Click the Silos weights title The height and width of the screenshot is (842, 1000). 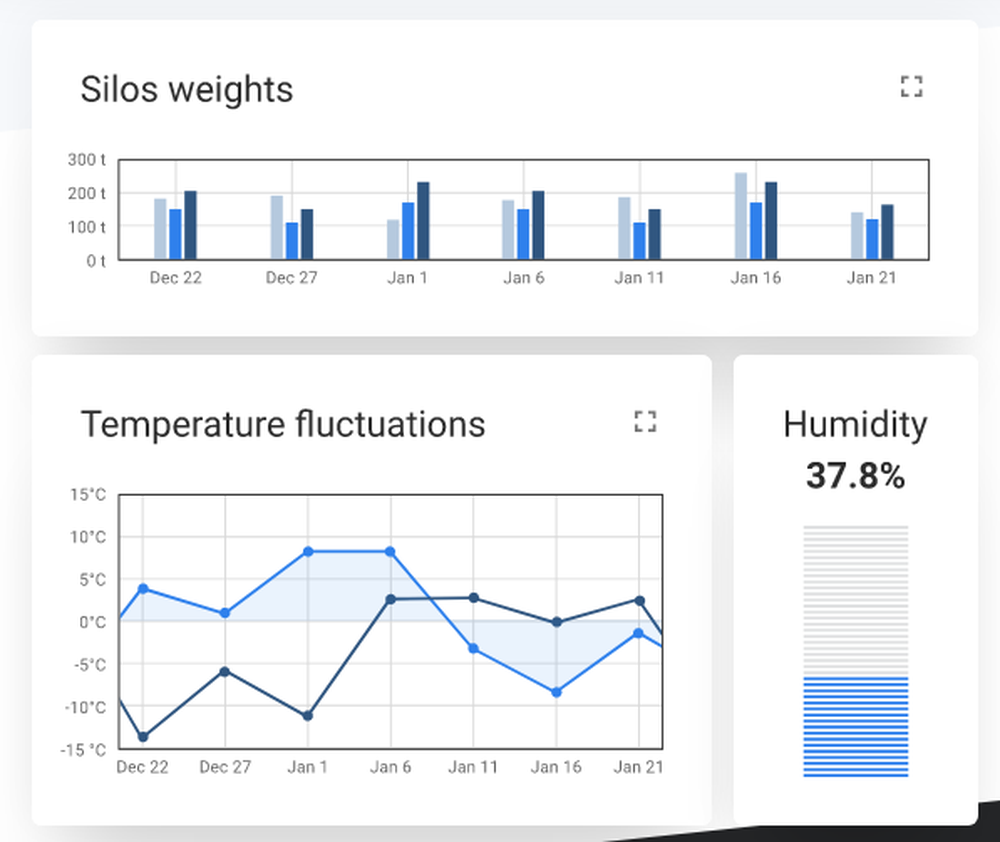(x=187, y=89)
